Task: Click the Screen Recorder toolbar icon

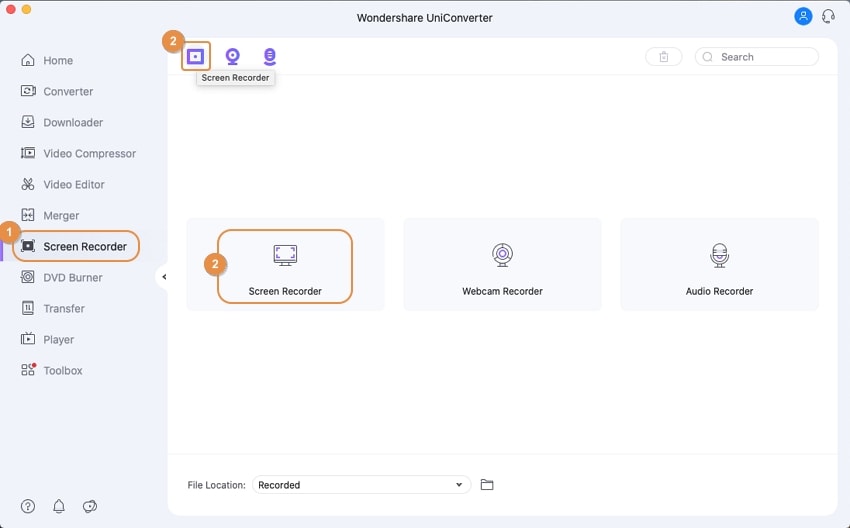Action: tap(195, 56)
